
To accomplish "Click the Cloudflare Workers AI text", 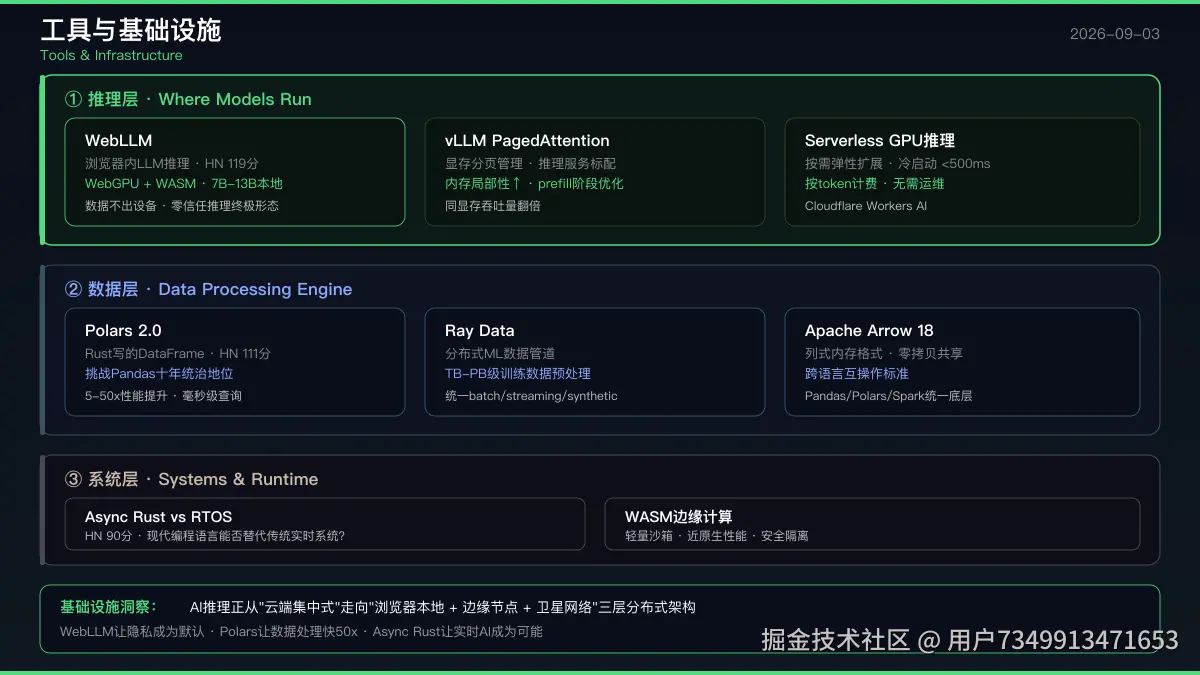I will pyautogui.click(x=866, y=206).
